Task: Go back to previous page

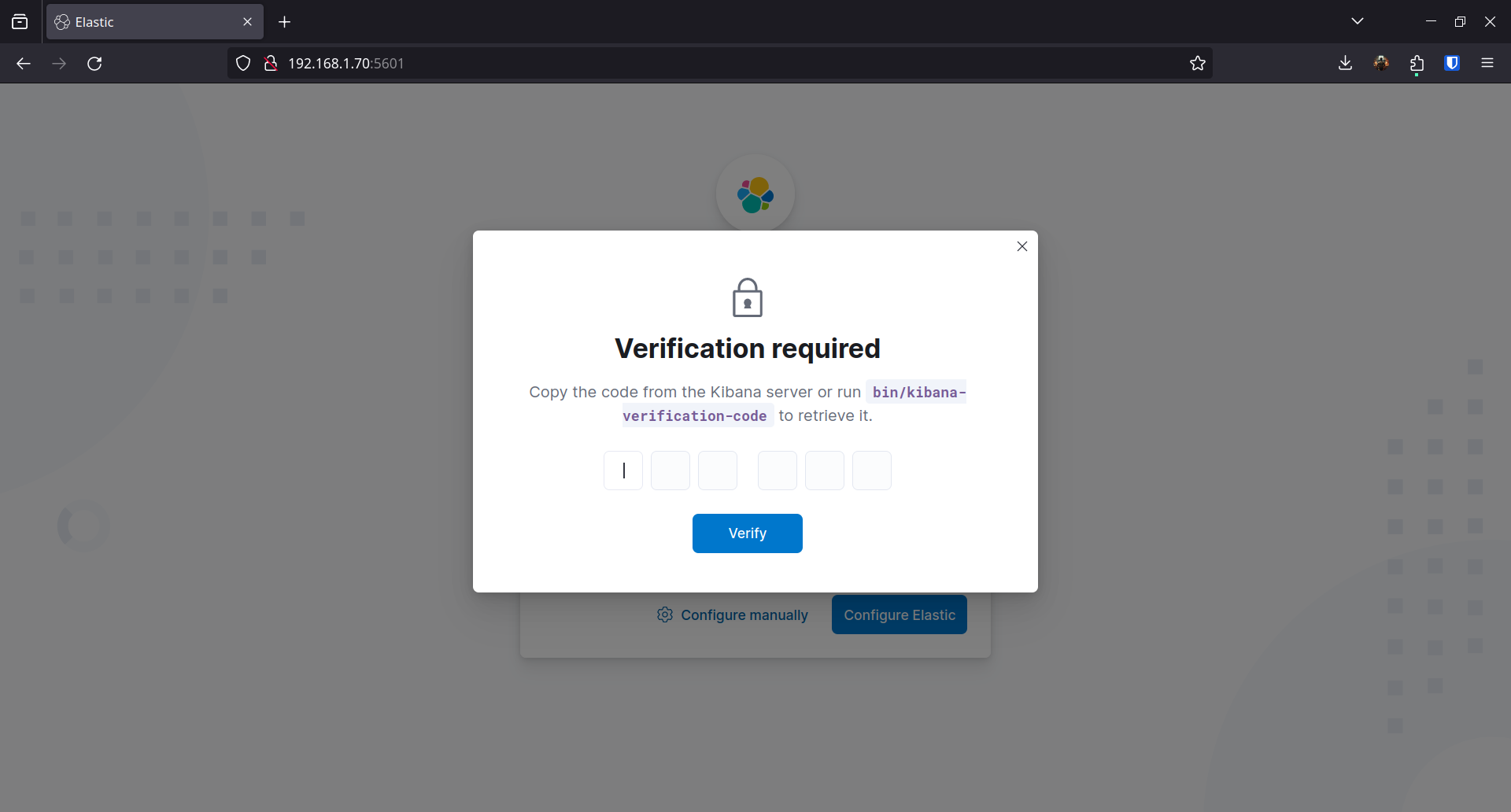Action: point(24,64)
